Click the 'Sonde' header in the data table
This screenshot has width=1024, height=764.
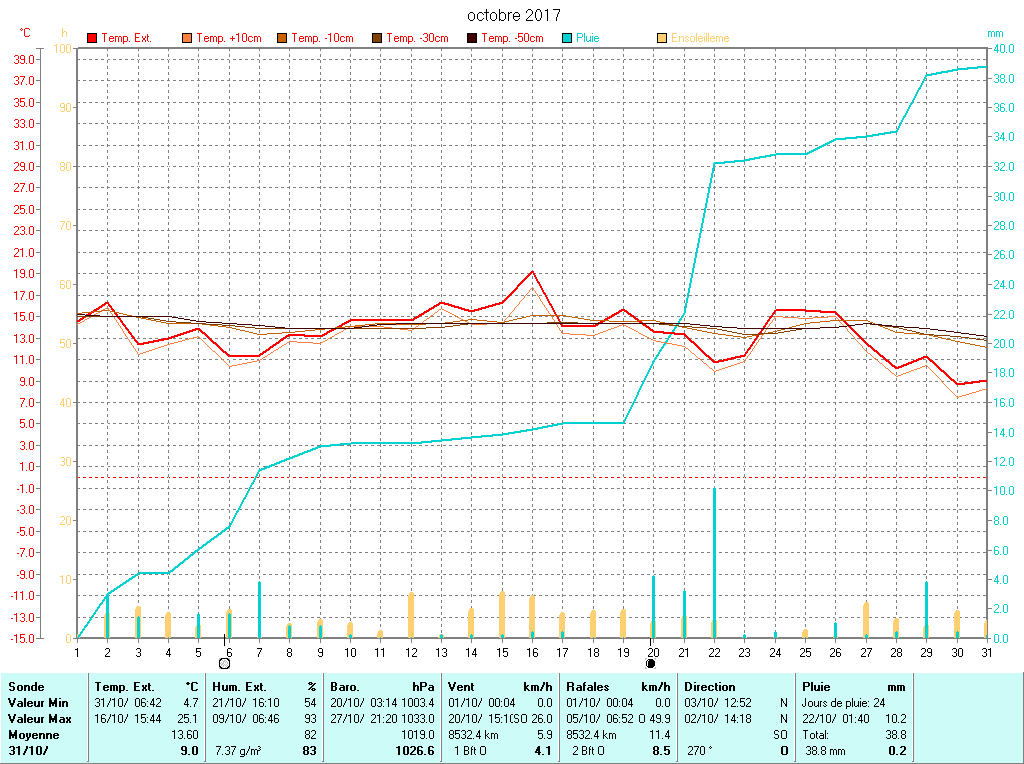click(x=25, y=687)
